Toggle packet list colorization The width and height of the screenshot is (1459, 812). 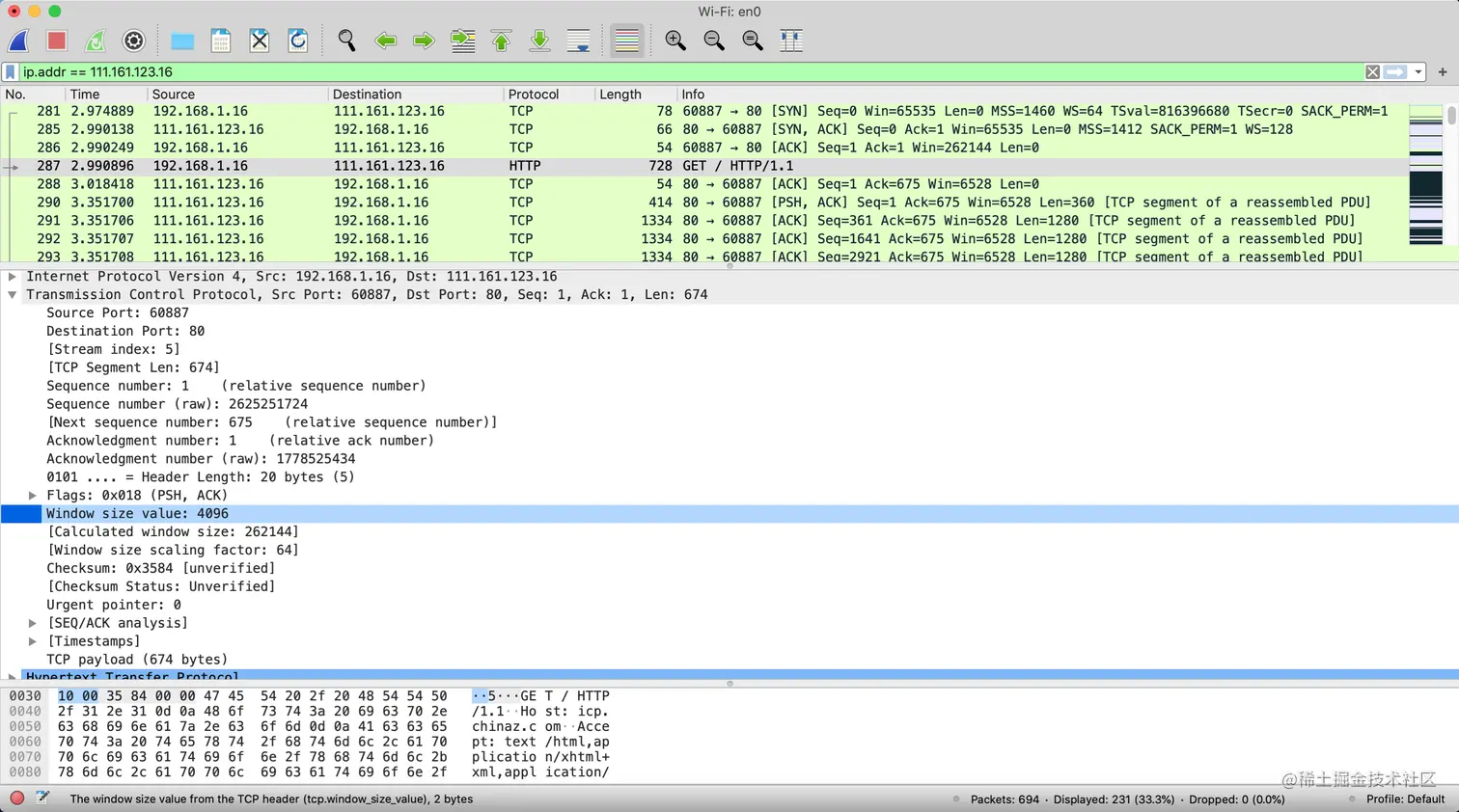(x=627, y=41)
